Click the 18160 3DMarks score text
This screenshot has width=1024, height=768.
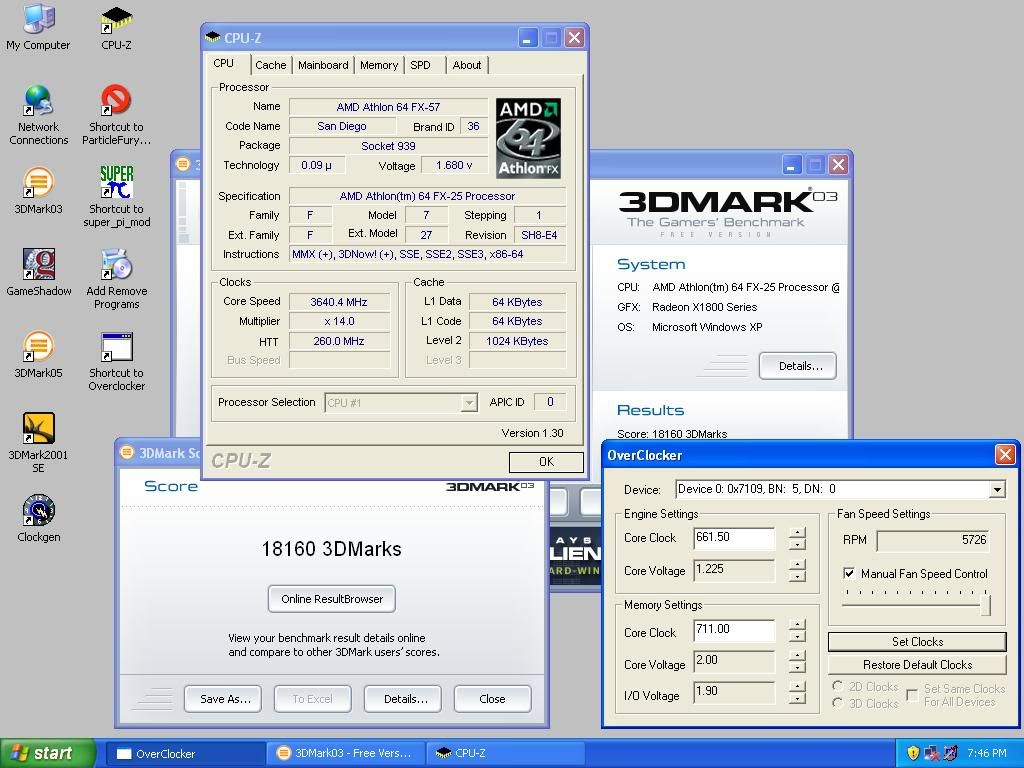click(x=331, y=549)
